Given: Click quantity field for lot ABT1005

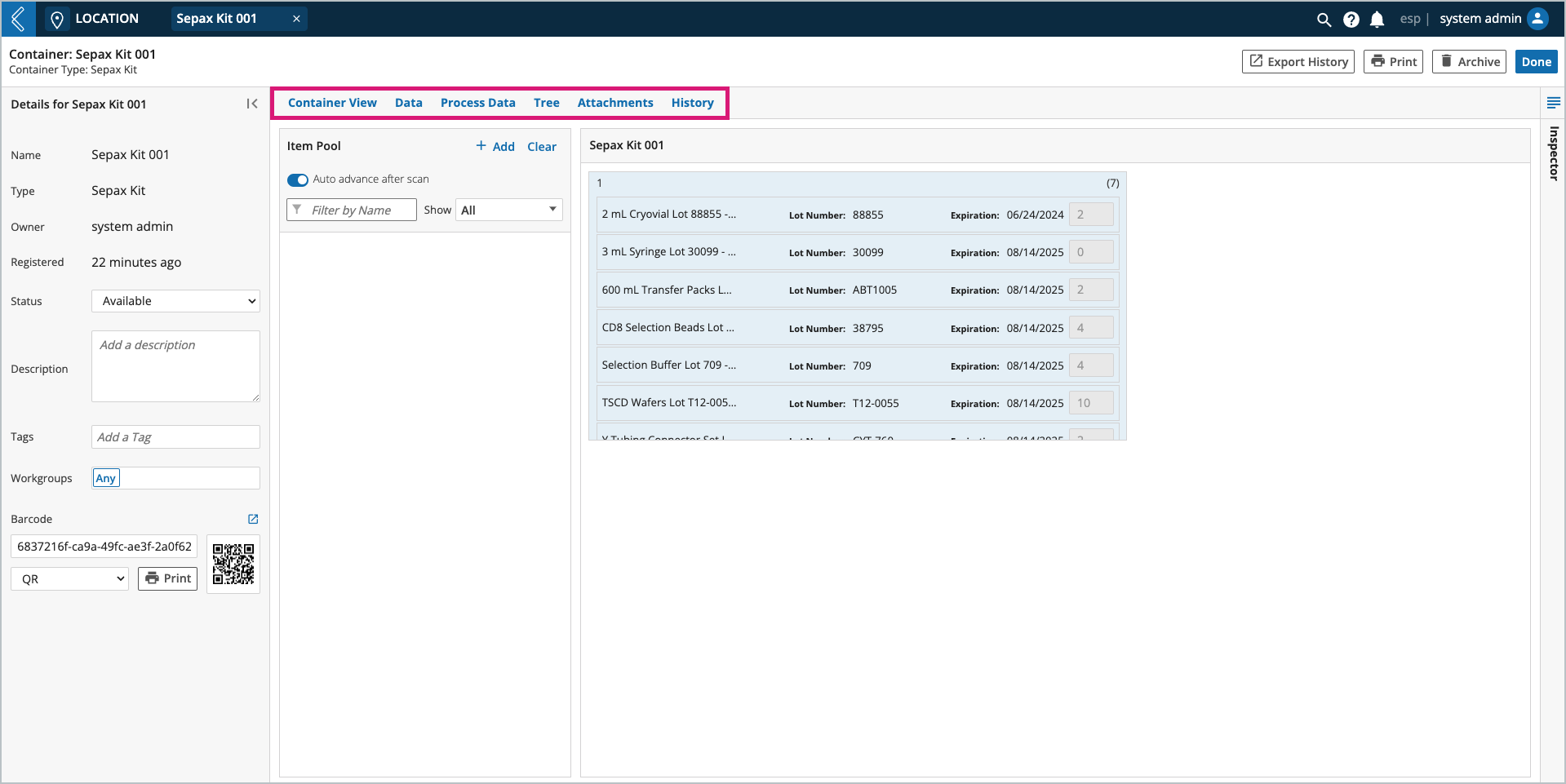Looking at the screenshot, I should [1091, 290].
